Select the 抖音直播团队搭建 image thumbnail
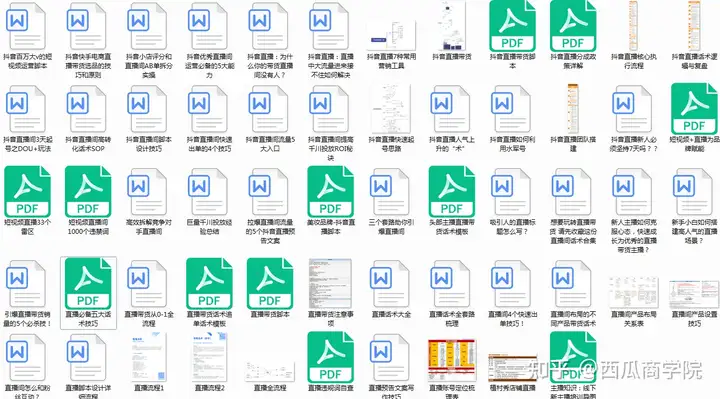The width and height of the screenshot is (720, 399). (573, 108)
